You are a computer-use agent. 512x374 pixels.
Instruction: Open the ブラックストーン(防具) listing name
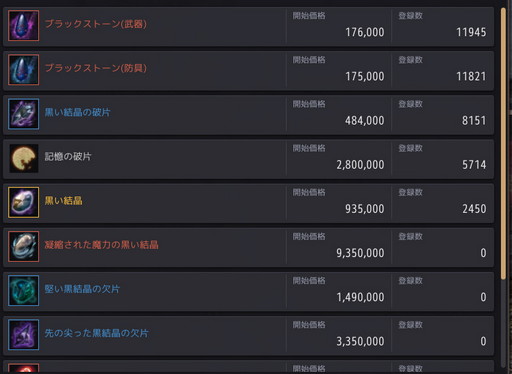tap(96, 68)
